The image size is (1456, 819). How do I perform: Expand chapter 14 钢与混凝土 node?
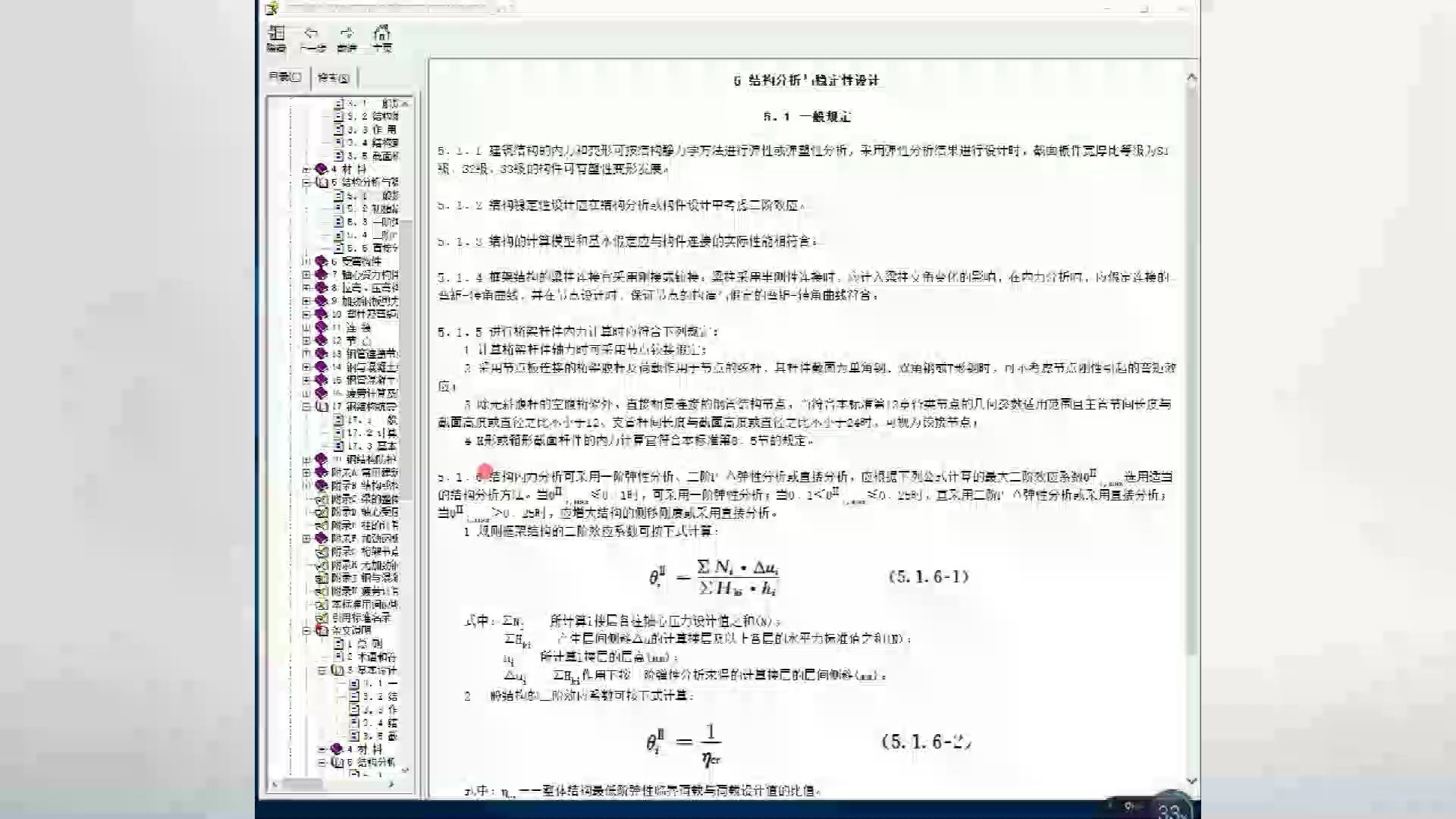[x=306, y=367]
